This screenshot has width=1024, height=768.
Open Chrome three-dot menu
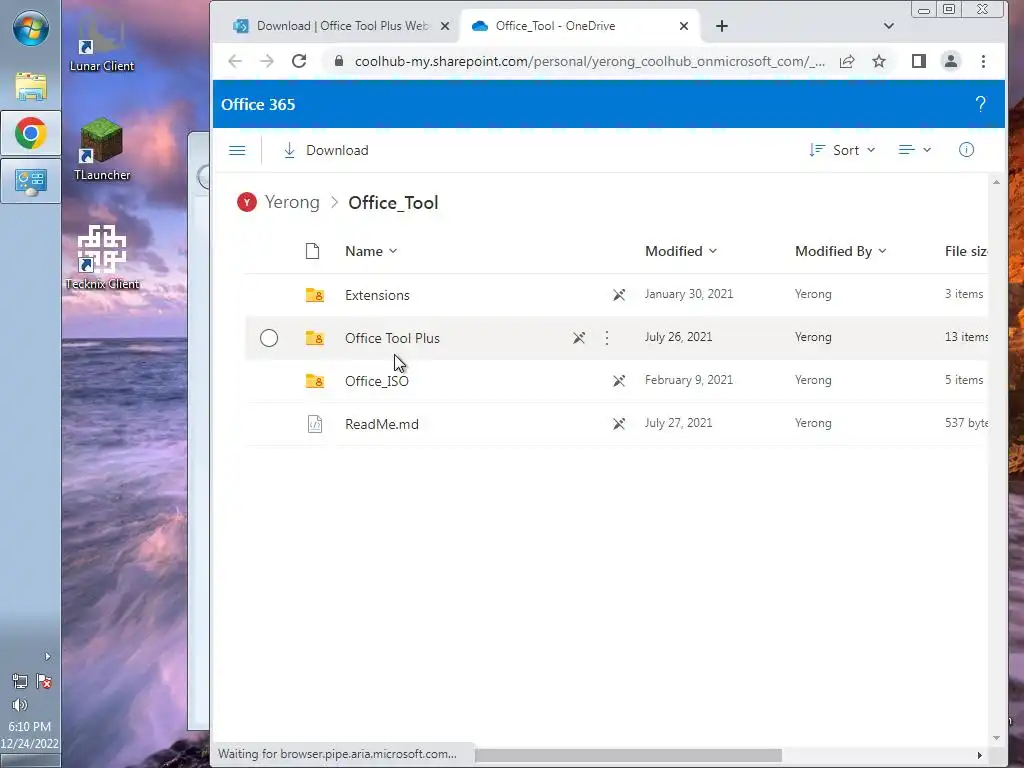(984, 61)
